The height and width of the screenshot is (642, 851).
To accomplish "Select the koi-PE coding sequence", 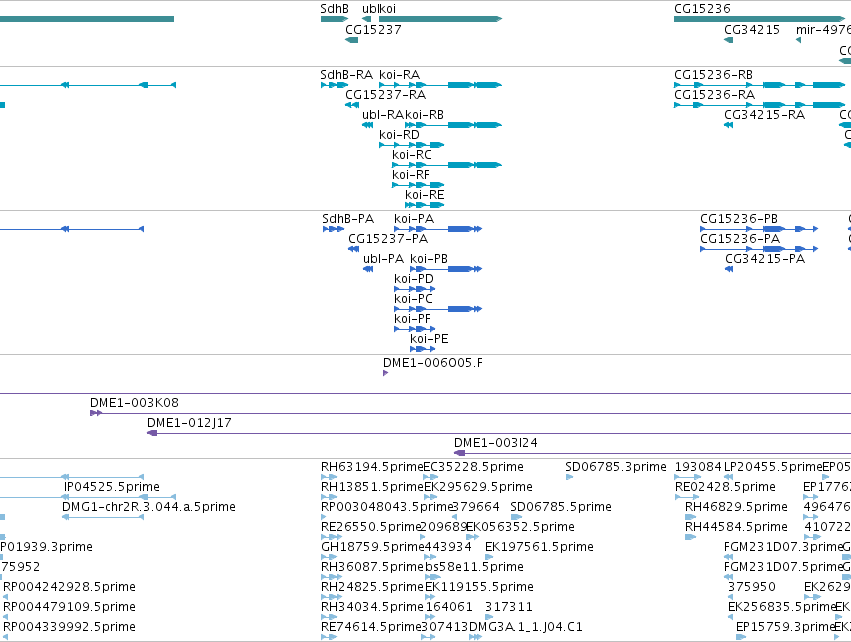I will click(422, 349).
